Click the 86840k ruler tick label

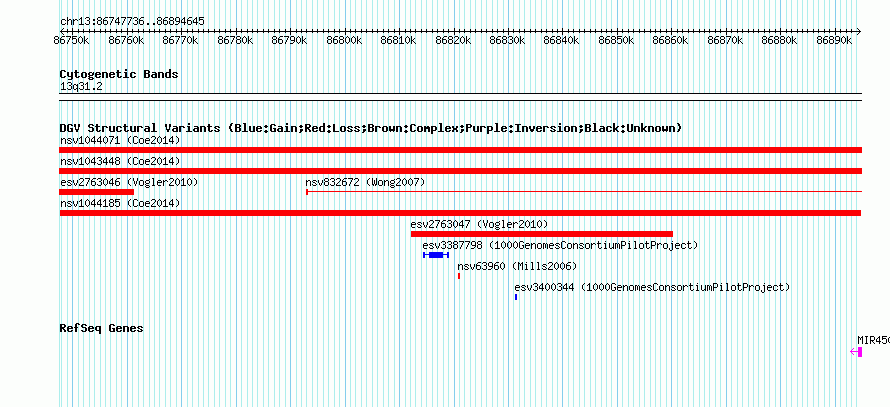(x=562, y=40)
